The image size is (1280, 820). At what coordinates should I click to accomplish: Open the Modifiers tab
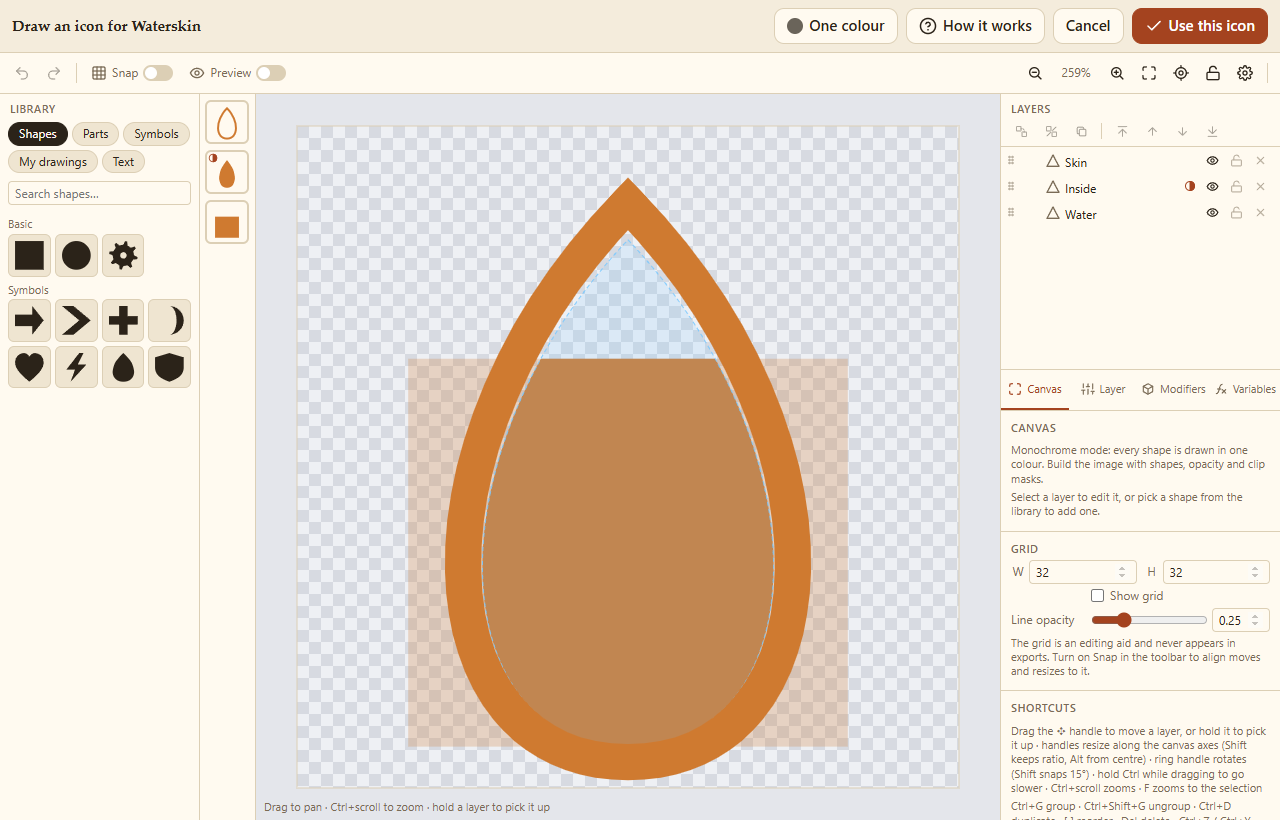1174,389
